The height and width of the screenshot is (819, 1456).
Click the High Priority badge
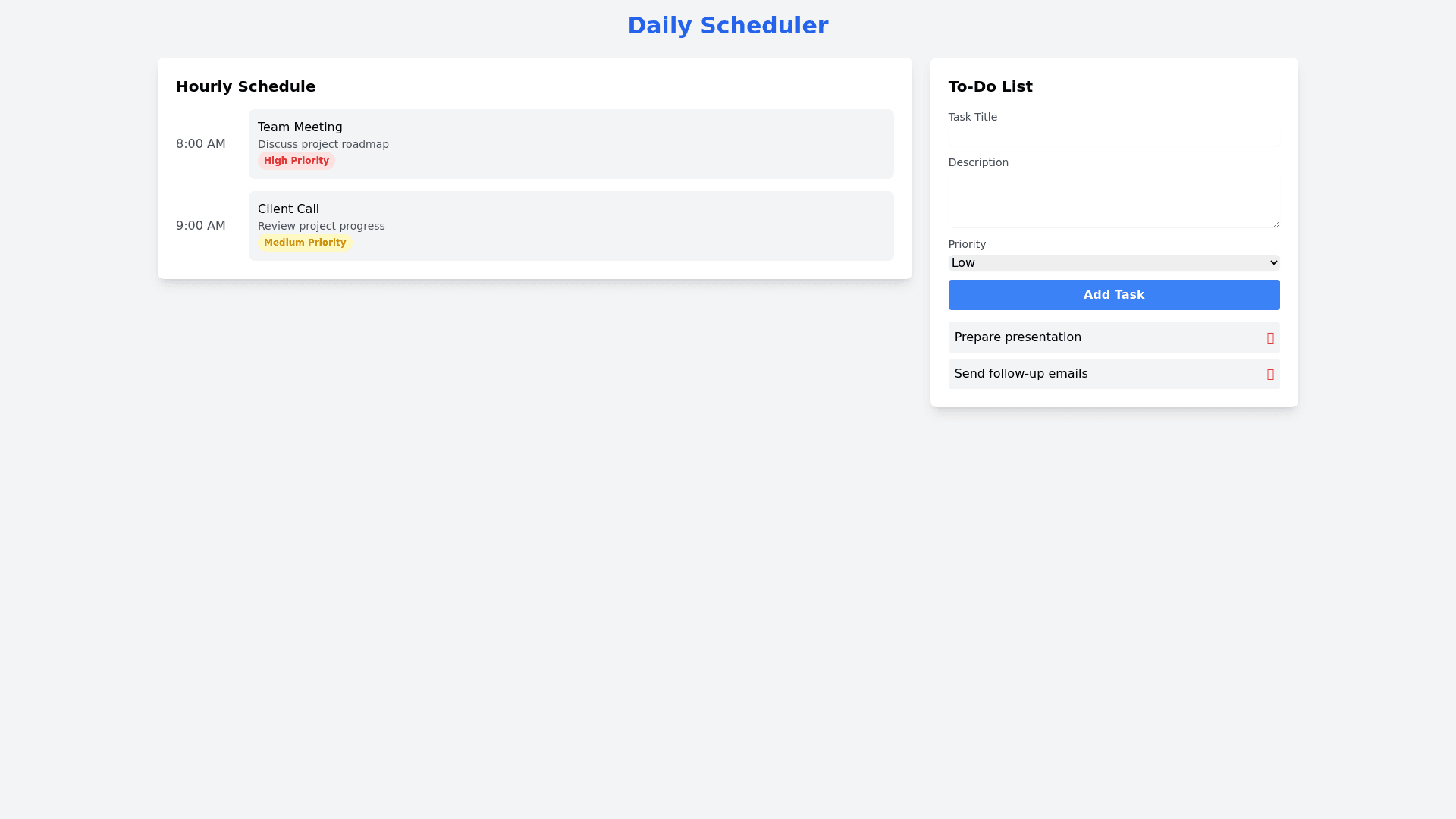pos(297,161)
